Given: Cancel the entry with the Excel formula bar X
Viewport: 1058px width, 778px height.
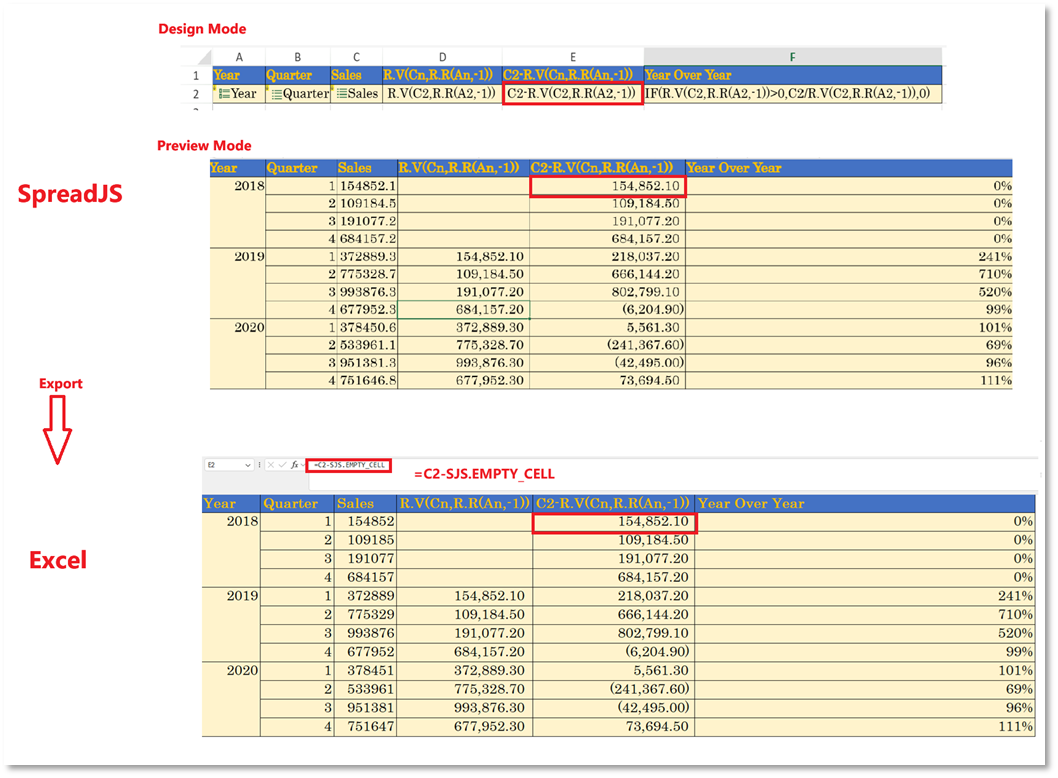Looking at the screenshot, I should point(271,465).
